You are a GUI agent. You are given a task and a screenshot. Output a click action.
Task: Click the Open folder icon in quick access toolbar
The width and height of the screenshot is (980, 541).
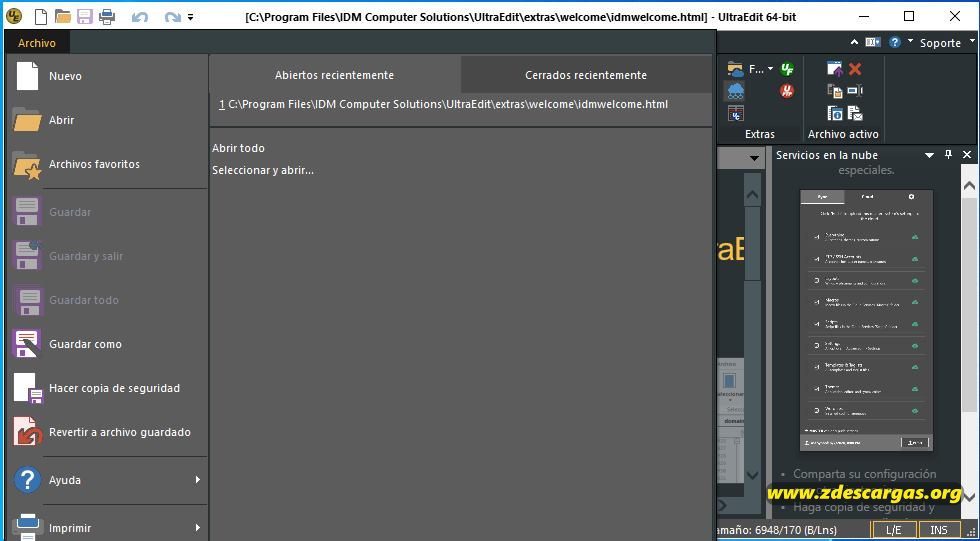(62, 17)
